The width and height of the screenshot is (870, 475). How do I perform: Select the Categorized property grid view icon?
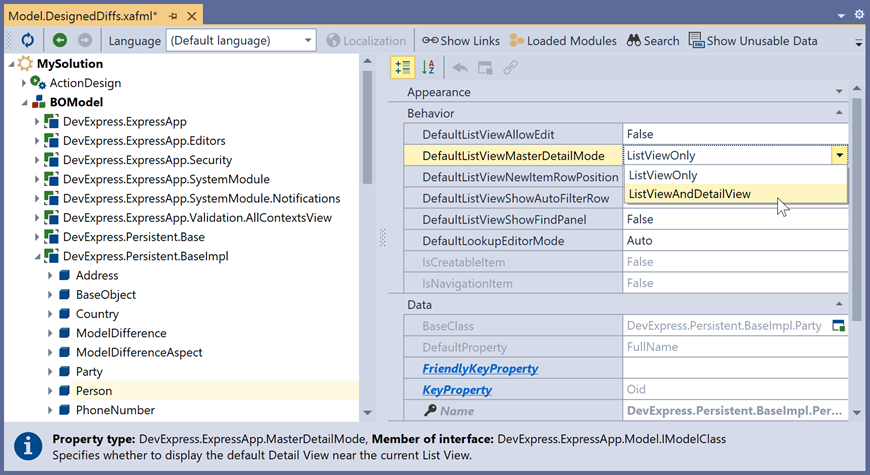[x=403, y=68]
